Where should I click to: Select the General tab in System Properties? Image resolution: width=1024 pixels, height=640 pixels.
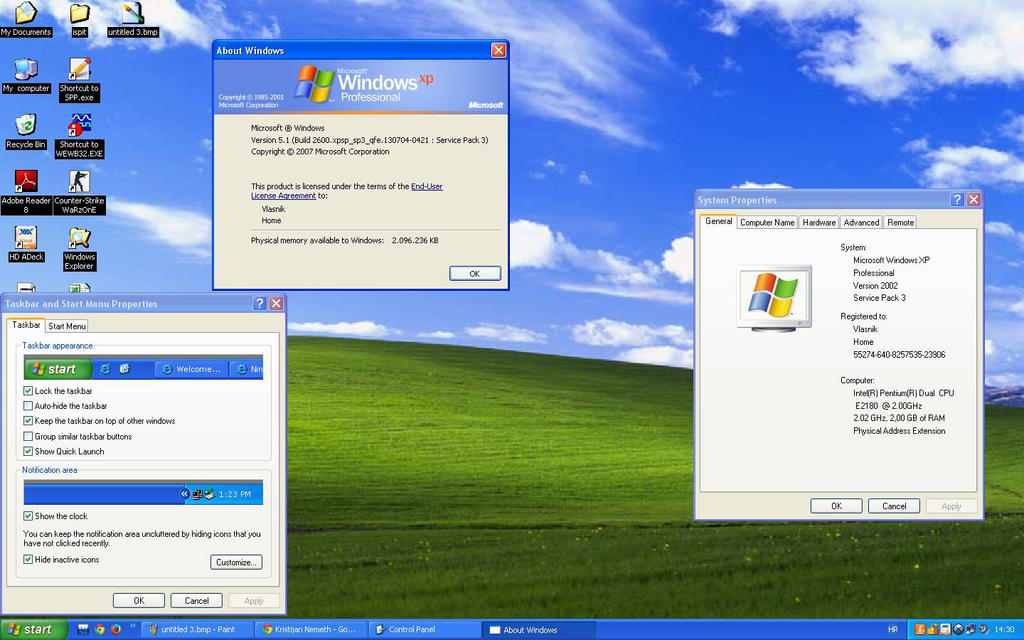(718, 221)
